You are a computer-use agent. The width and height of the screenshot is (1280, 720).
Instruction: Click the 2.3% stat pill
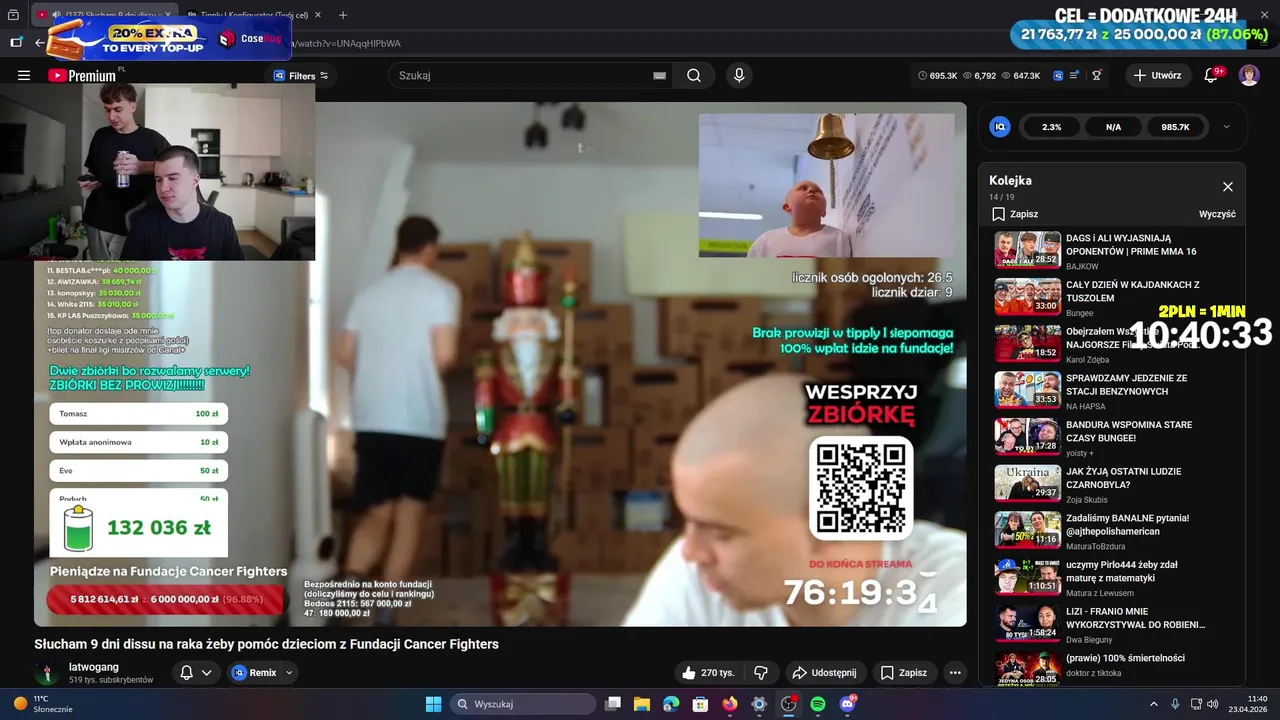click(x=1052, y=127)
